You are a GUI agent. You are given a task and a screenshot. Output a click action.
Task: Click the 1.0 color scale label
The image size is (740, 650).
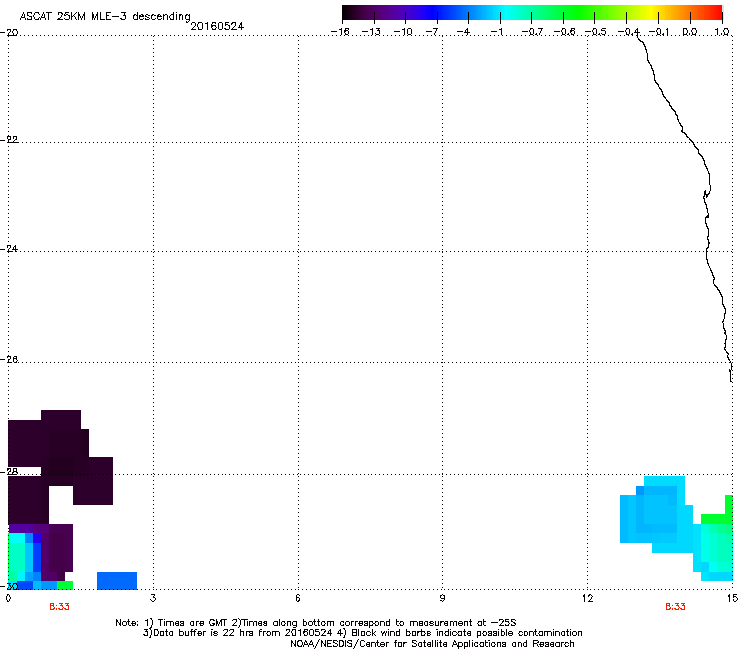(722, 32)
